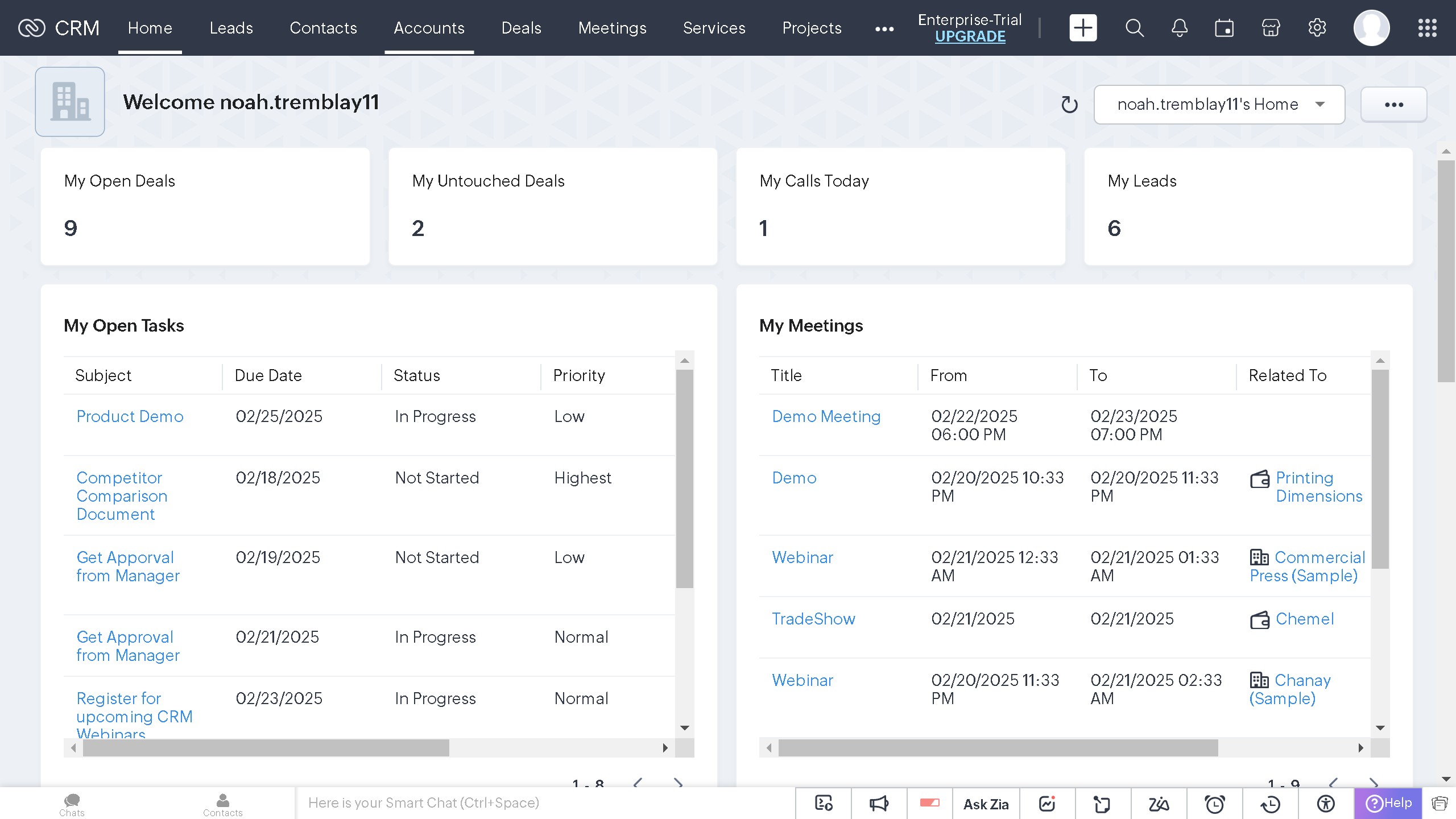1456x819 pixels.
Task: Flip the red toggle in the bottom toolbar
Action: point(931,804)
